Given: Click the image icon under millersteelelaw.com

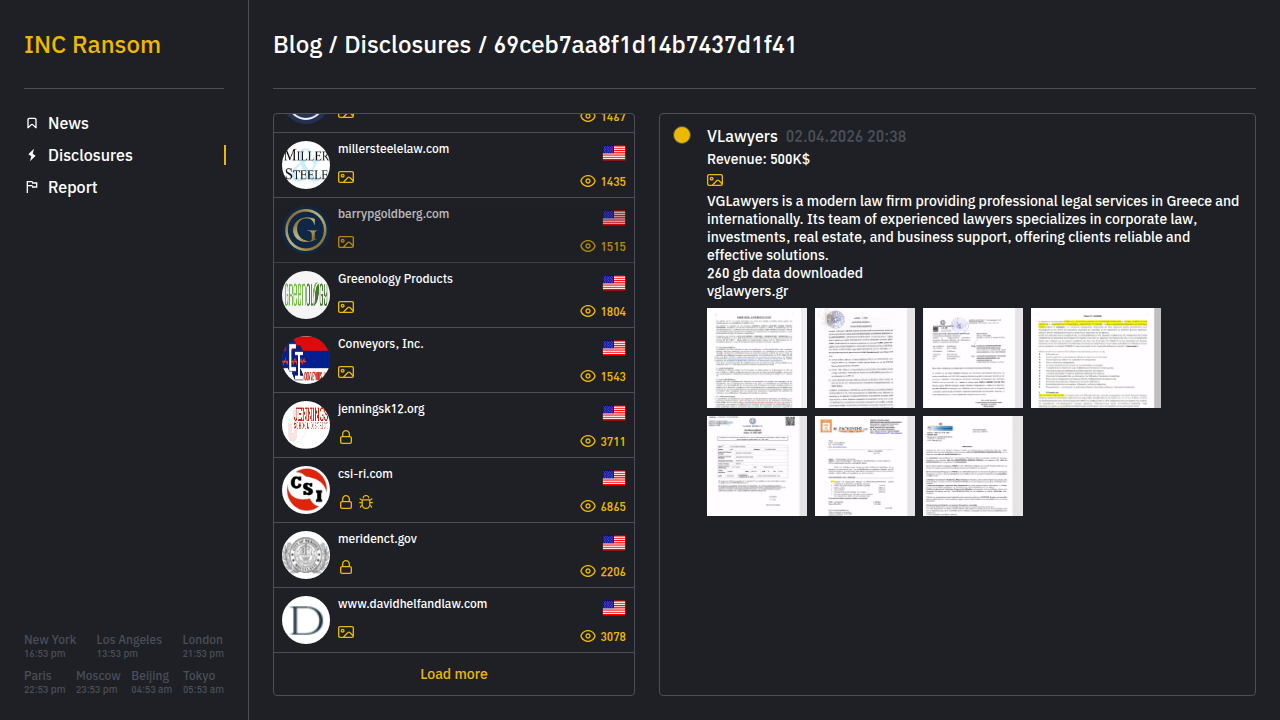Looking at the screenshot, I should point(346,177).
